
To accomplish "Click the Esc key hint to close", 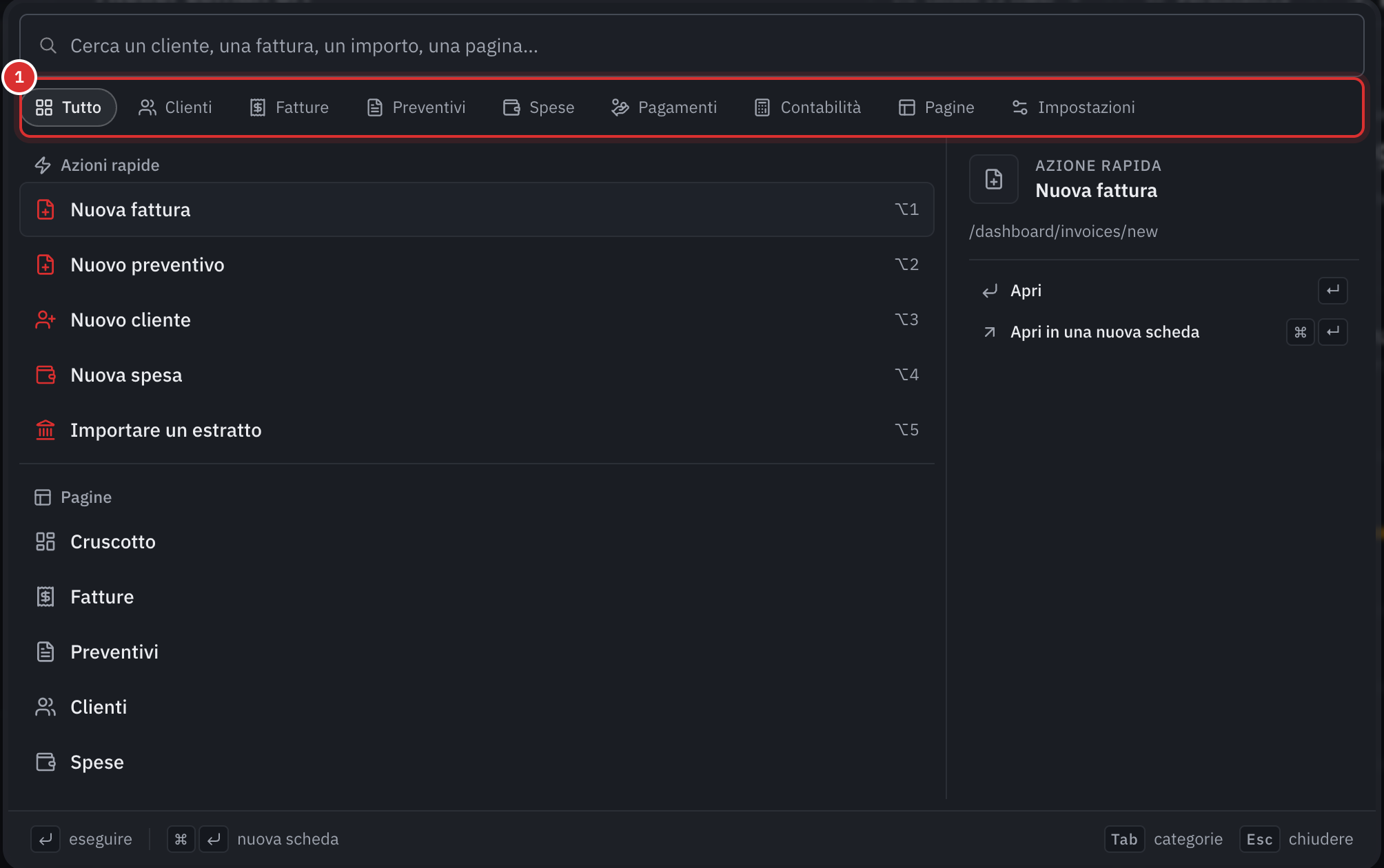I will [1259, 839].
